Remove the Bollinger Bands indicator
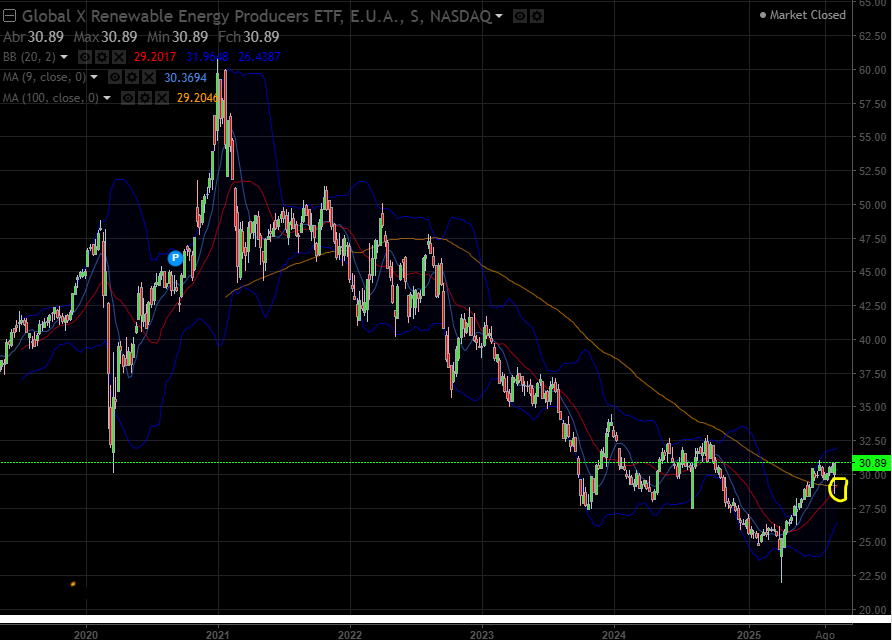 tap(119, 57)
